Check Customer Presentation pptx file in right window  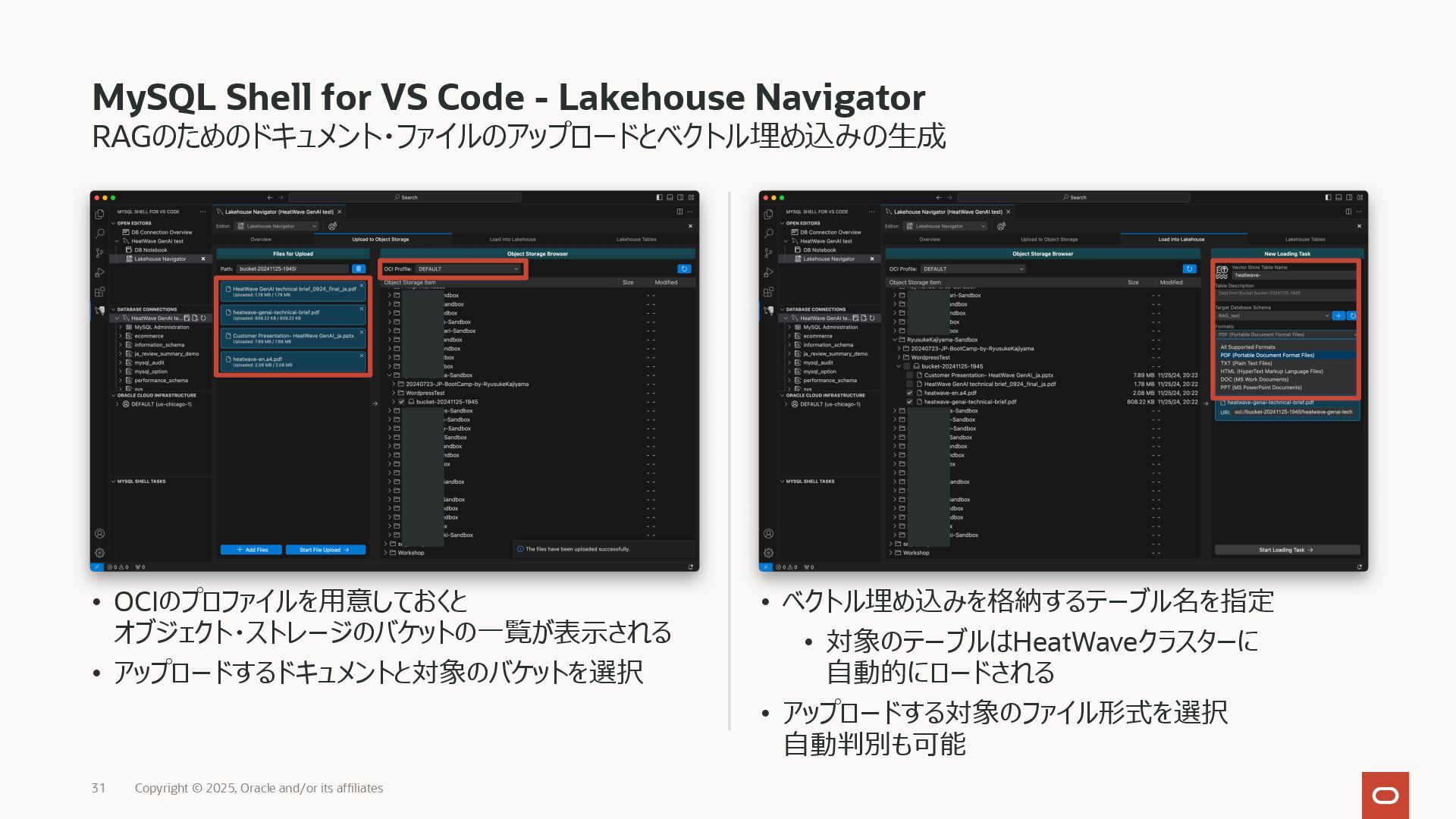(909, 375)
